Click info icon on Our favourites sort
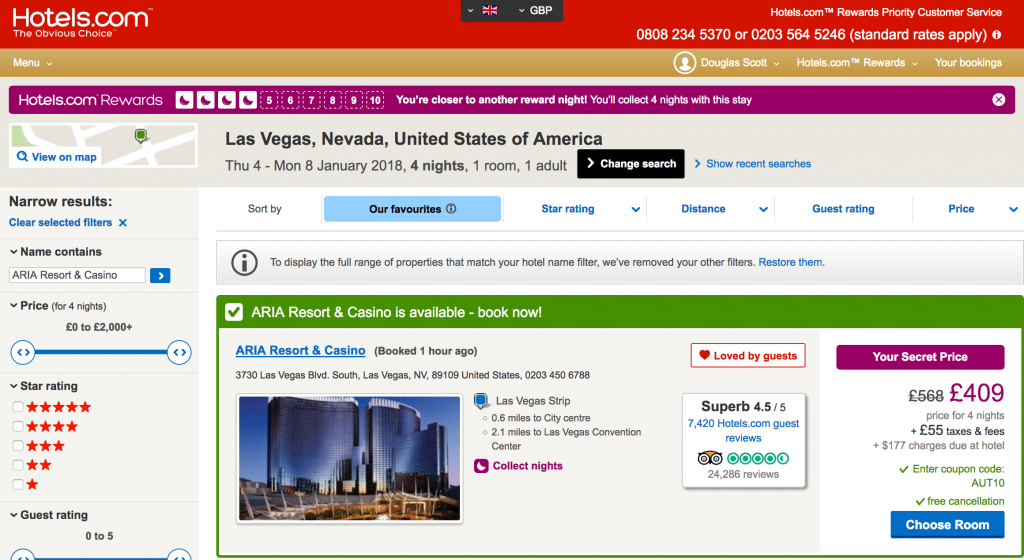The image size is (1024, 560). click(451, 209)
